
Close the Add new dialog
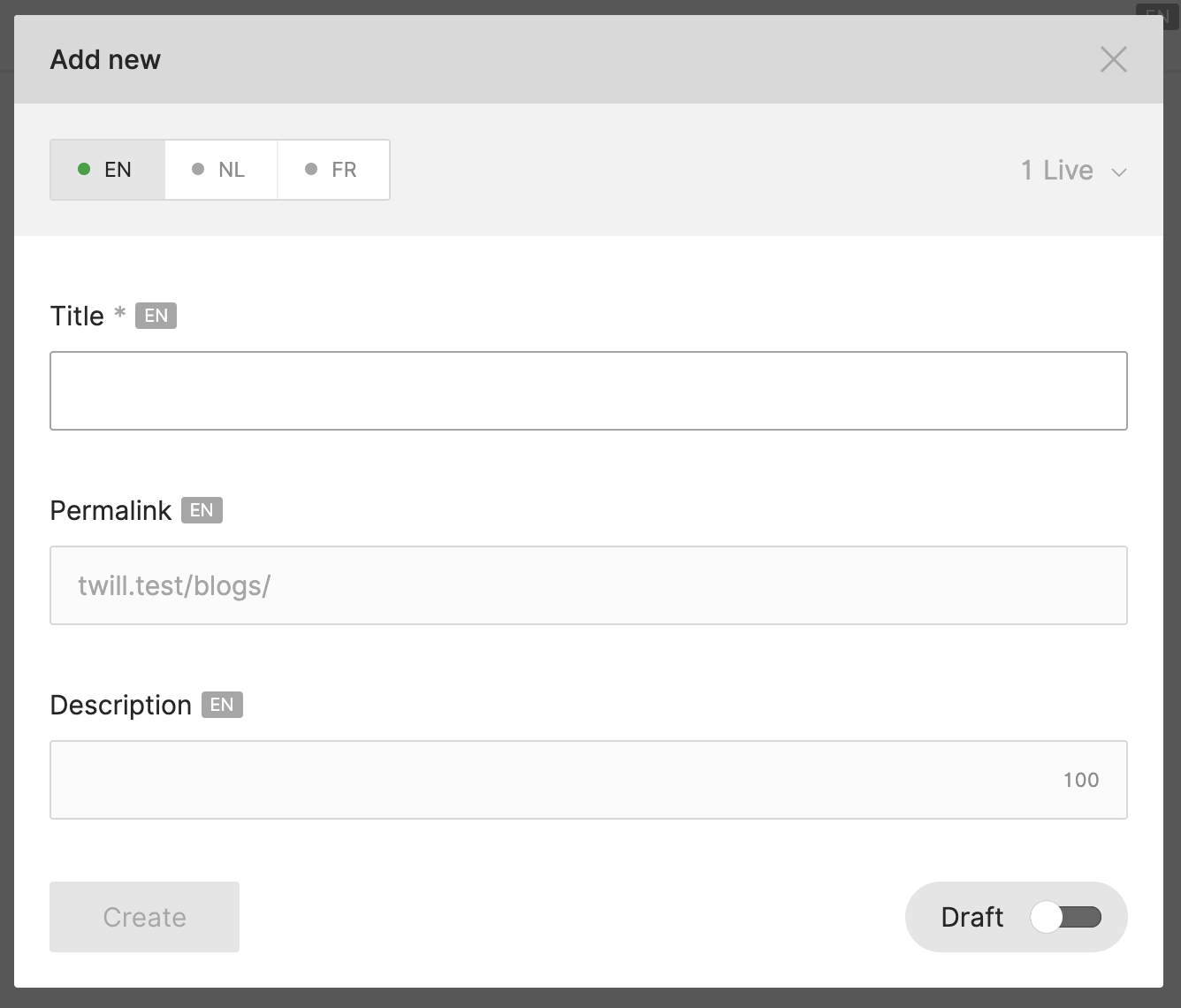pyautogui.click(x=1113, y=59)
